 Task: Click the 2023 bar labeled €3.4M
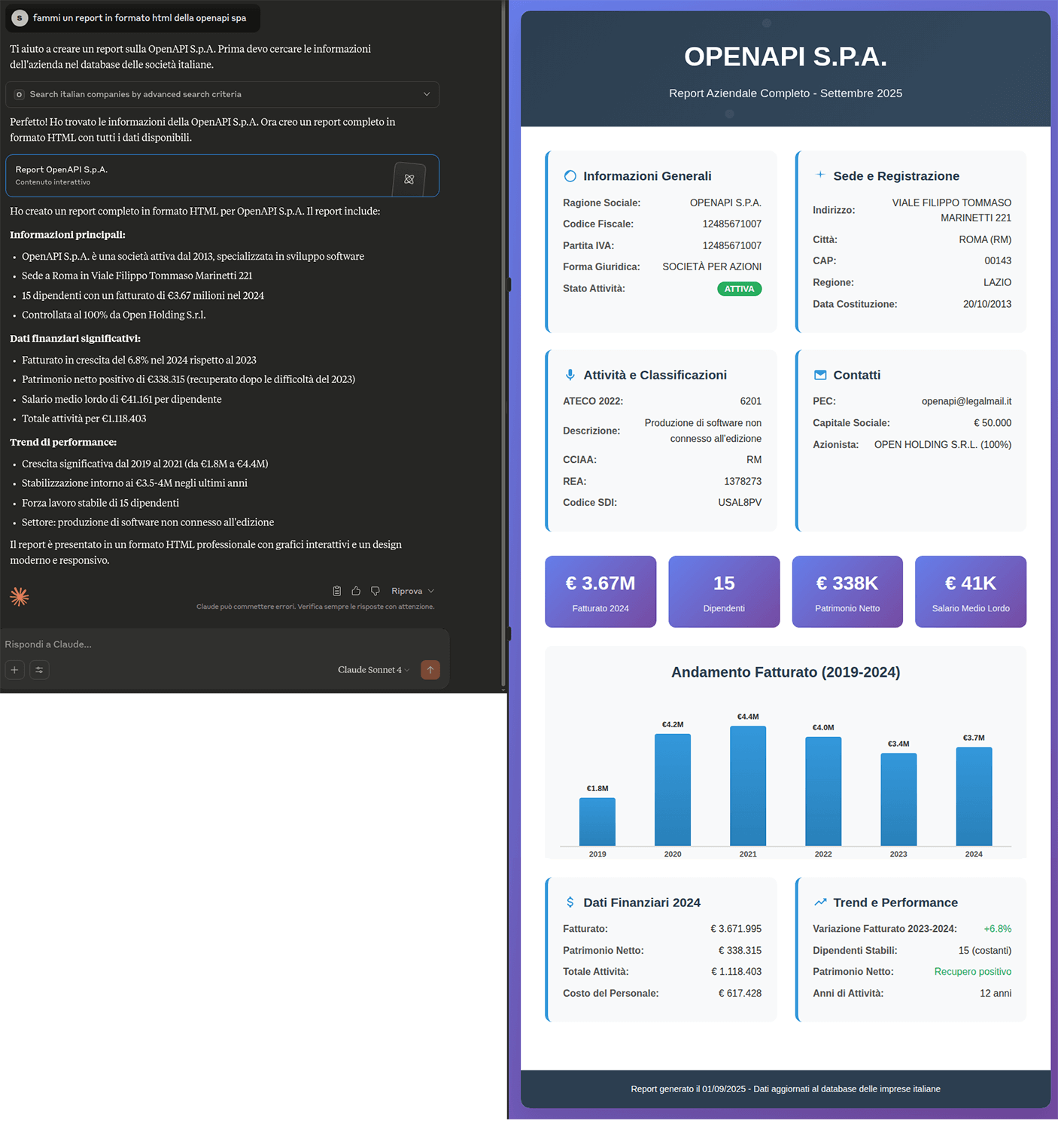pos(898,799)
